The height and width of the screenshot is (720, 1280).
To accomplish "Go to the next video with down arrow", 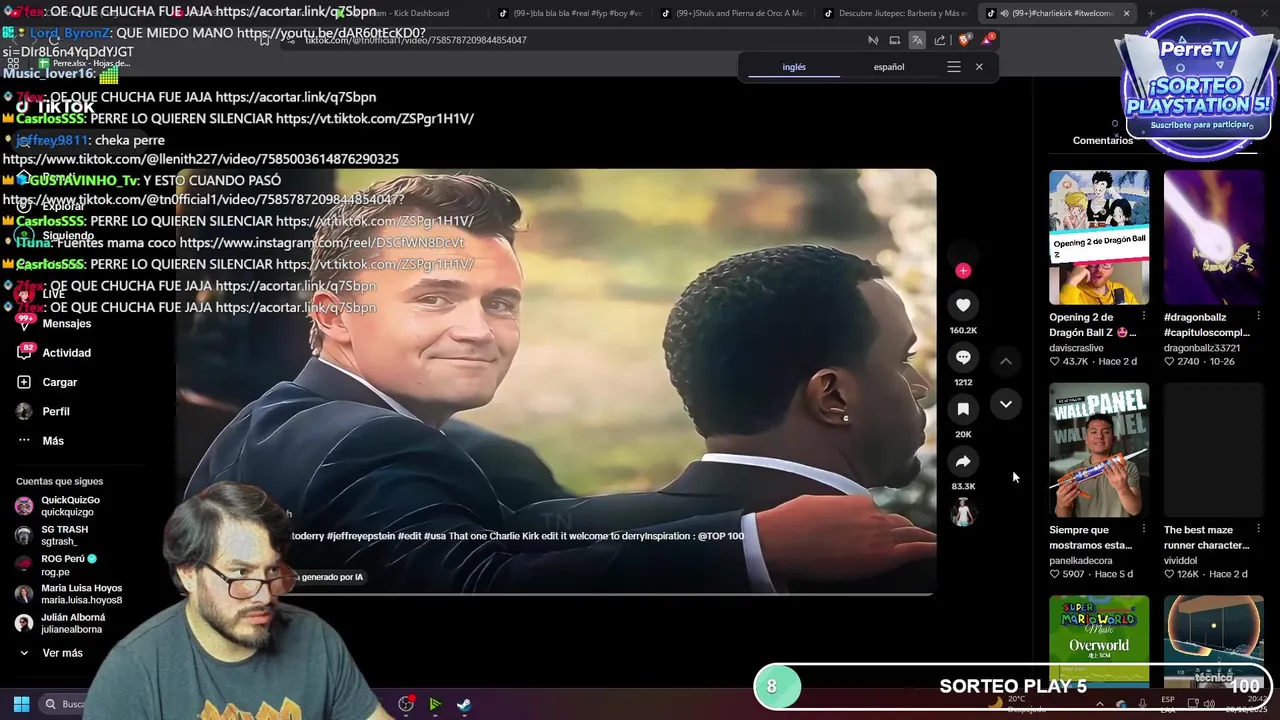I will coord(1006,404).
